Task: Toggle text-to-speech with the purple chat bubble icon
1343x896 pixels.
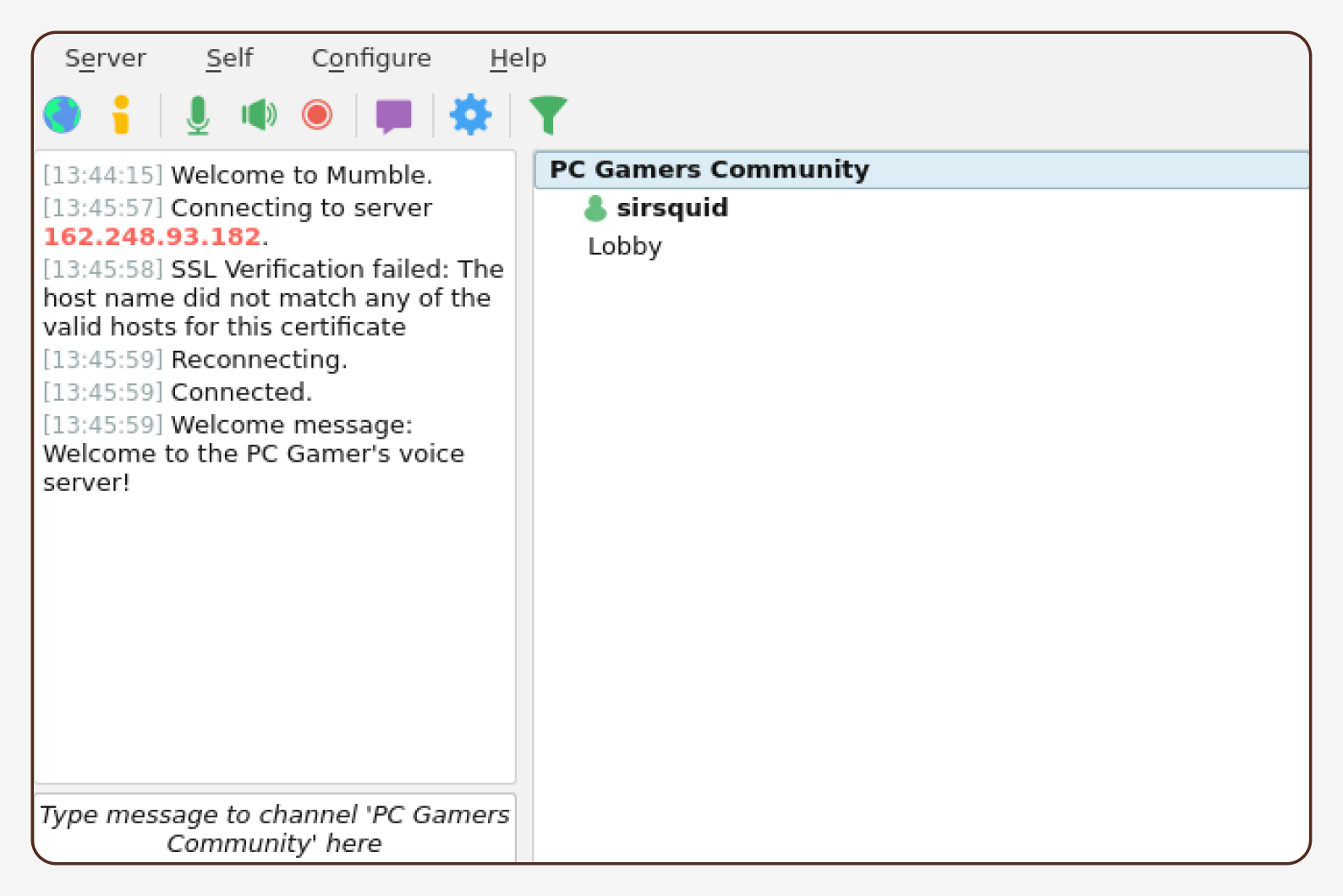Action: pos(394,116)
